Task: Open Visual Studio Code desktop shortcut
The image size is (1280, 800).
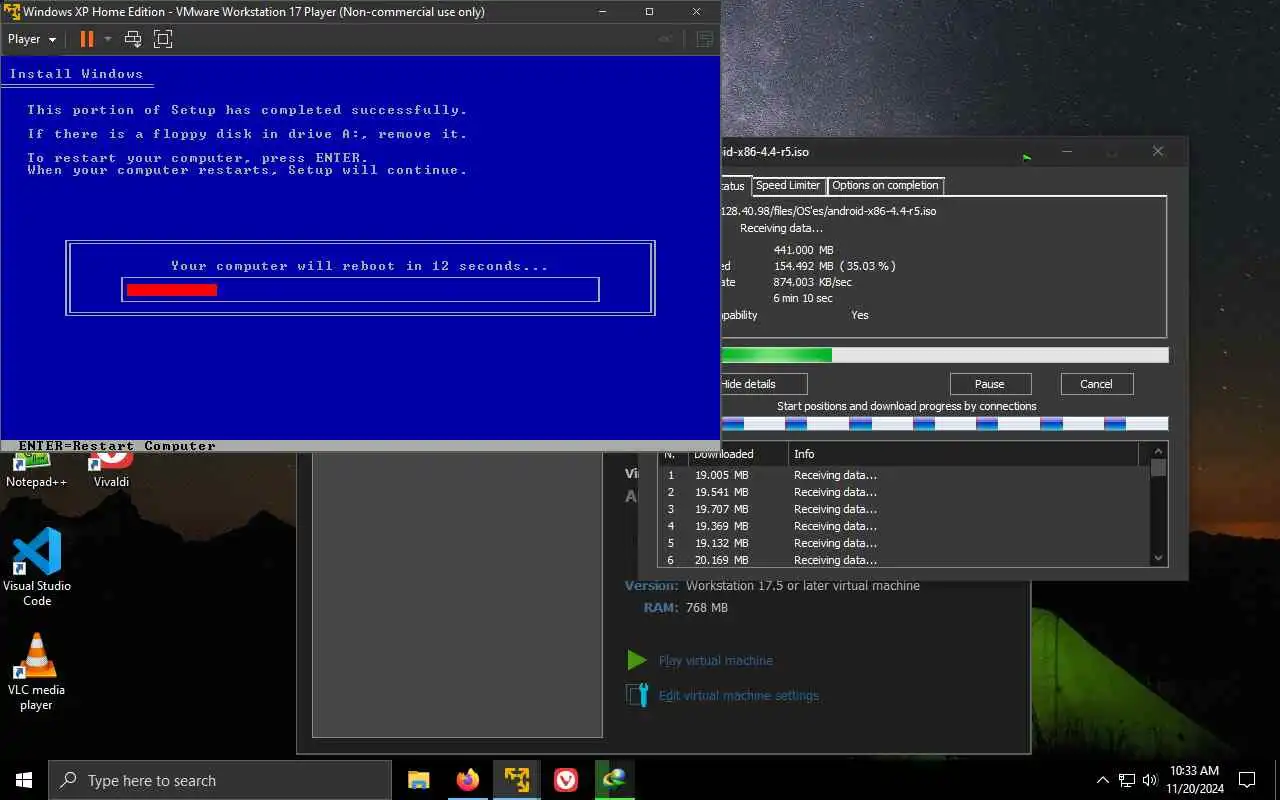Action: tap(37, 567)
